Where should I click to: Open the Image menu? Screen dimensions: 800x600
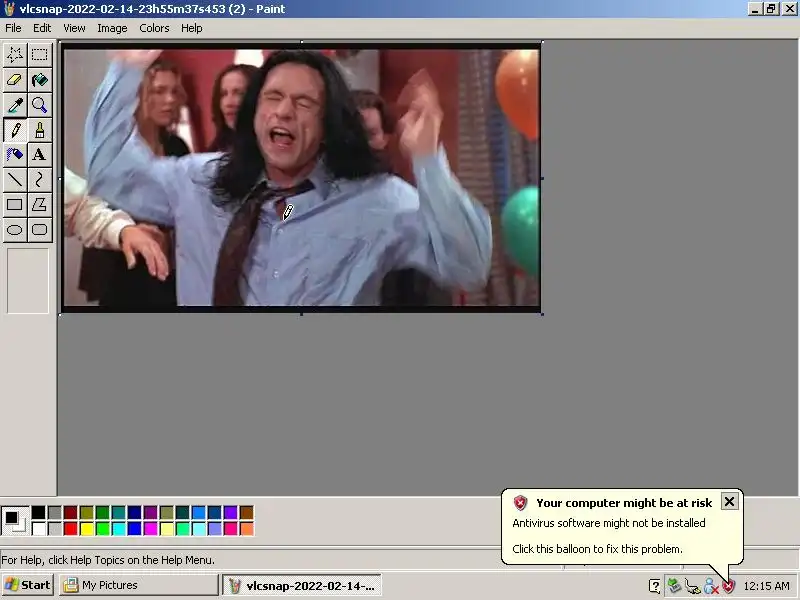[x=112, y=28]
